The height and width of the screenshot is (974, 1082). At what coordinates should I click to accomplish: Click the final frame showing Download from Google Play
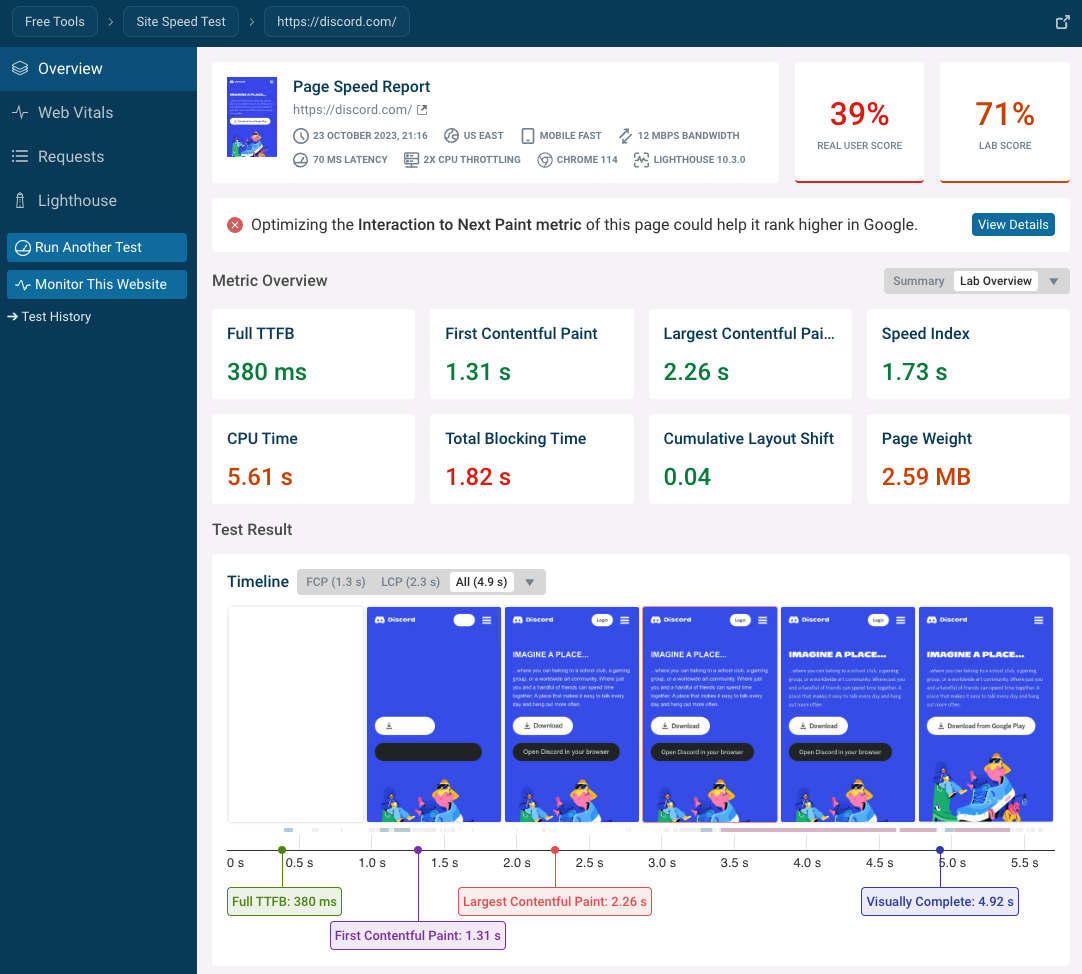[986, 714]
